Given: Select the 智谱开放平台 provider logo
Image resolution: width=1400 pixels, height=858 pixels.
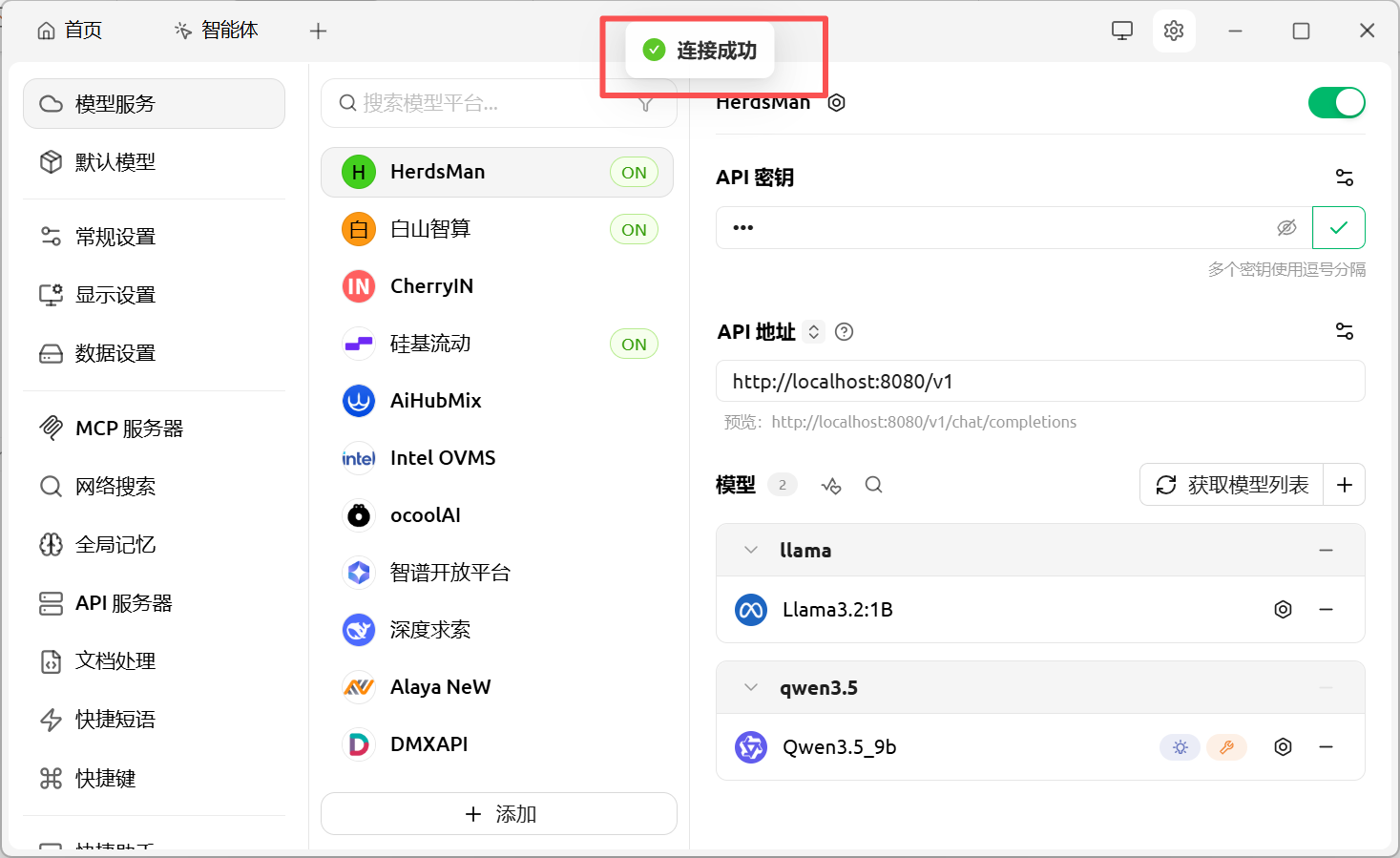Looking at the screenshot, I should (x=359, y=573).
